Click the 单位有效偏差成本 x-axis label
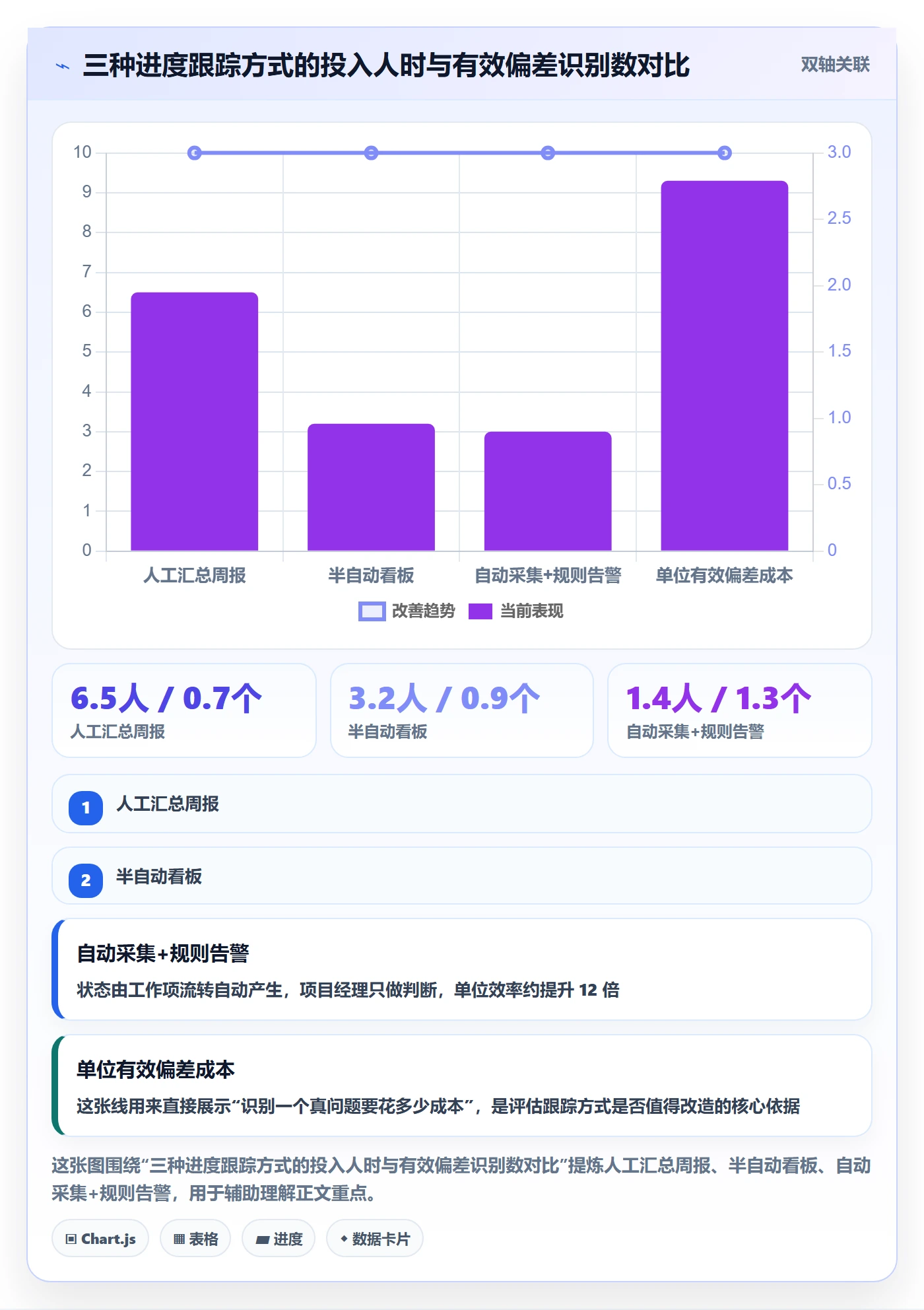This screenshot has height=1310, width=924. [x=725, y=576]
